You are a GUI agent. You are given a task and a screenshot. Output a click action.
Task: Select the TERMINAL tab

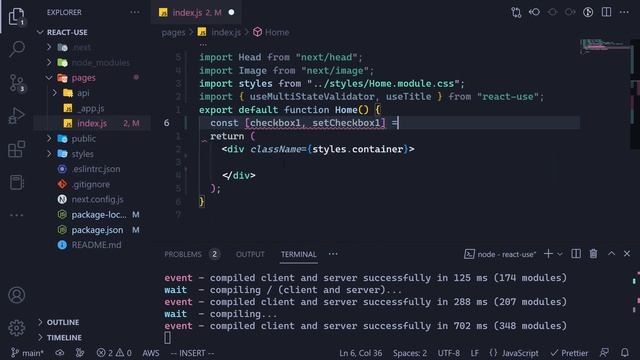[x=299, y=254]
